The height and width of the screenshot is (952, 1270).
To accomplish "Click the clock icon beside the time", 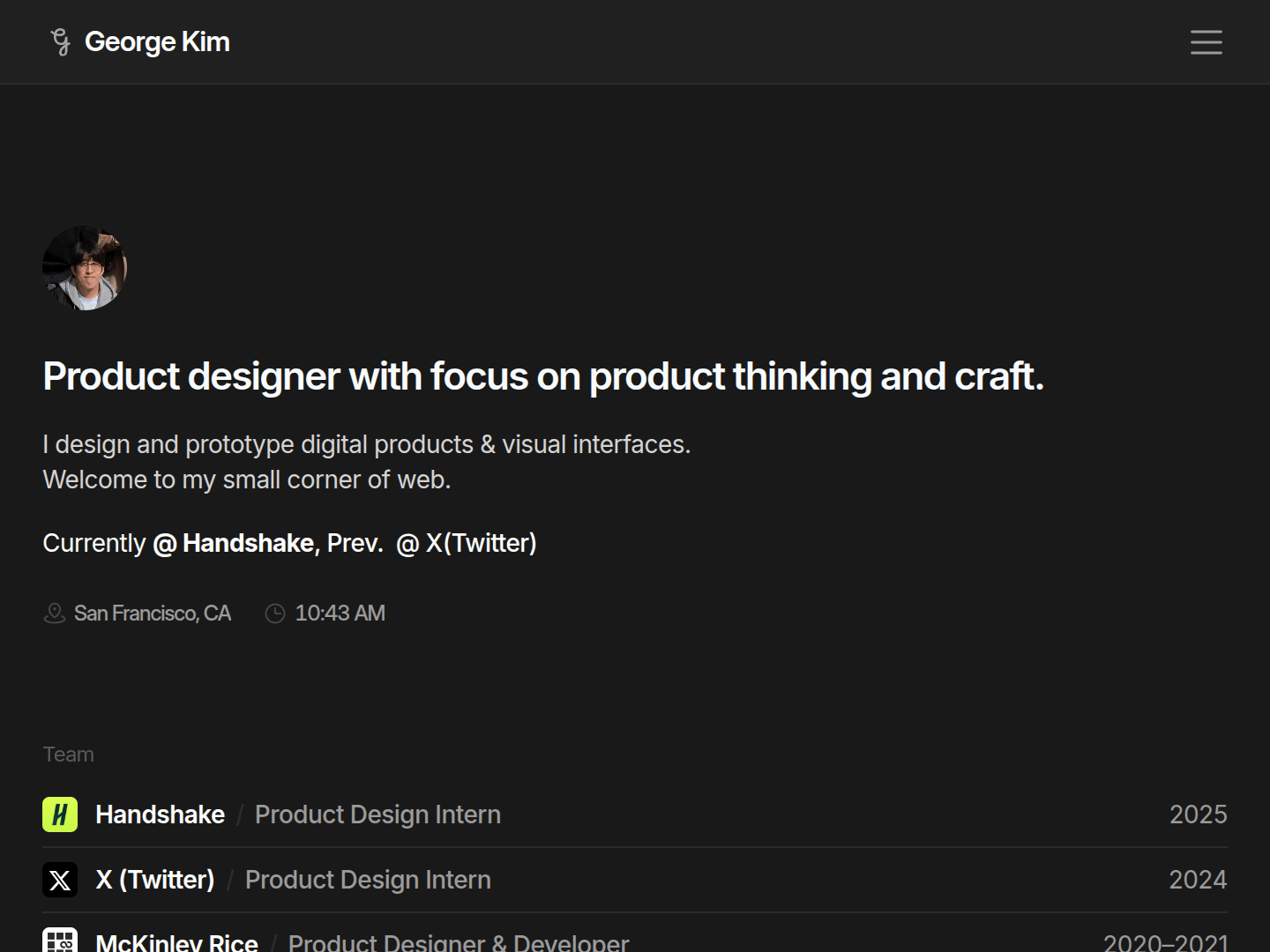I will coord(275,614).
